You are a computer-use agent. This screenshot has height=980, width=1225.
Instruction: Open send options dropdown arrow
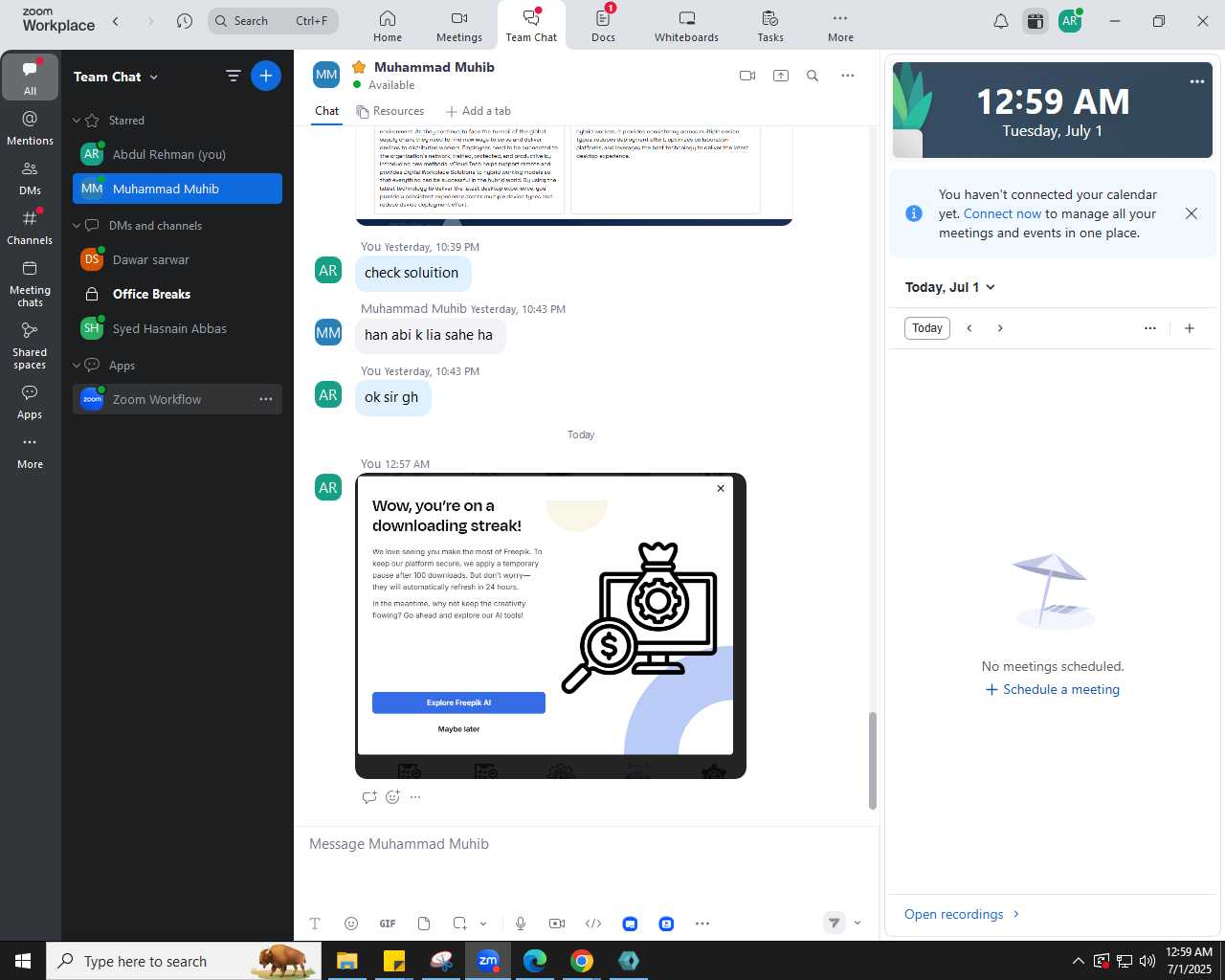point(857,924)
